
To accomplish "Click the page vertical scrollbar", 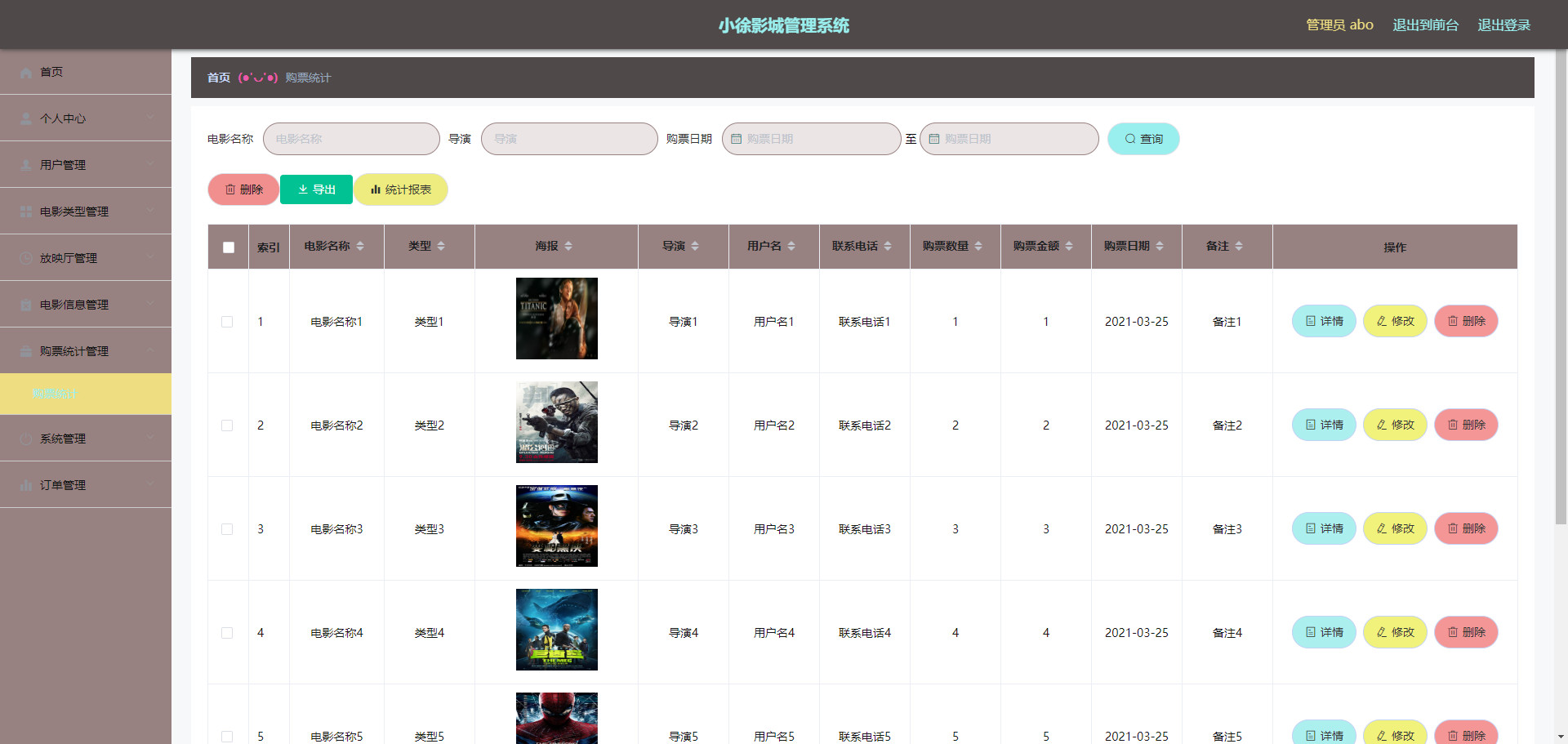I will click(x=1561, y=287).
